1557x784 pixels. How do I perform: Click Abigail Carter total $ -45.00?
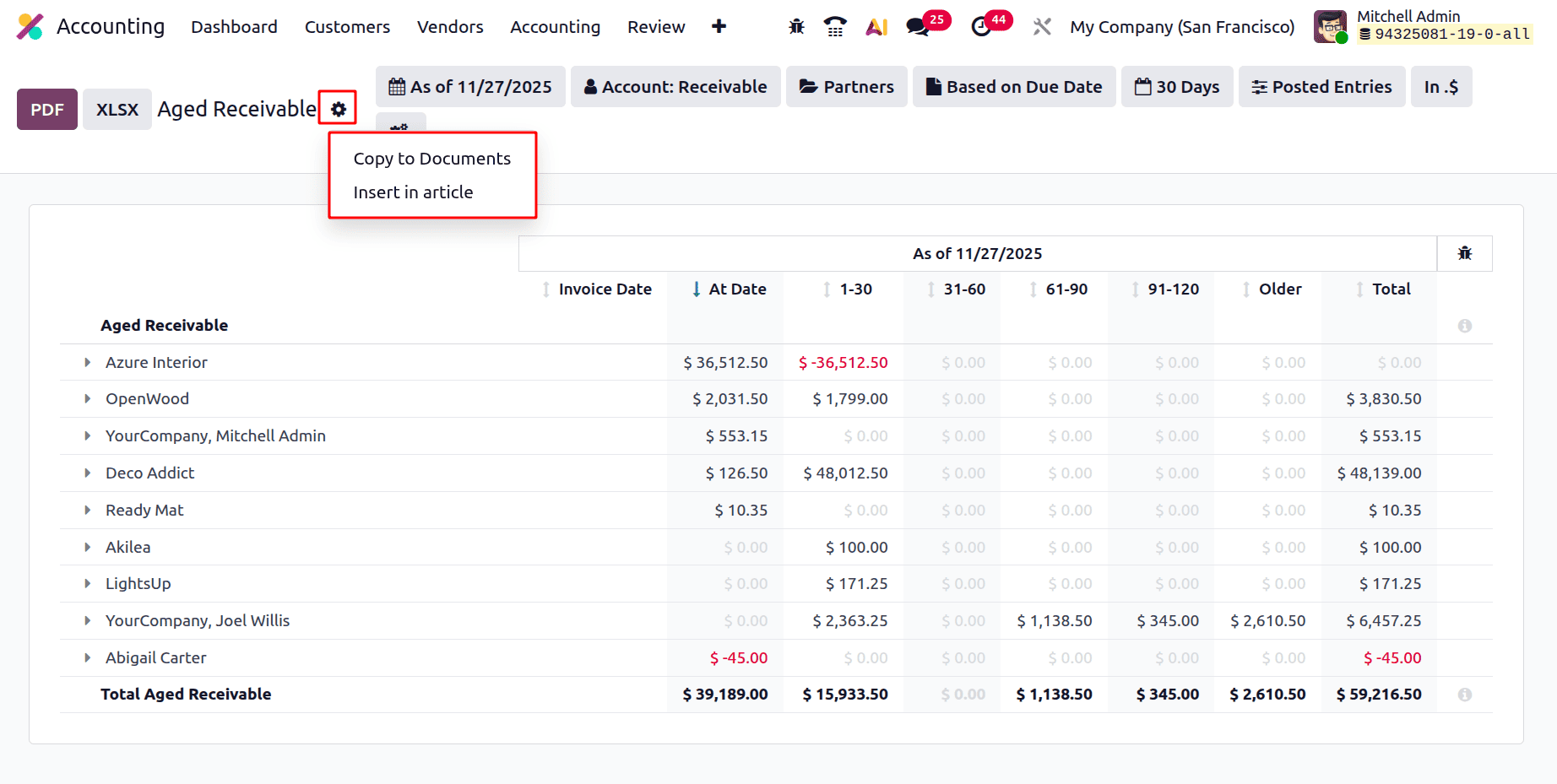[1392, 658]
